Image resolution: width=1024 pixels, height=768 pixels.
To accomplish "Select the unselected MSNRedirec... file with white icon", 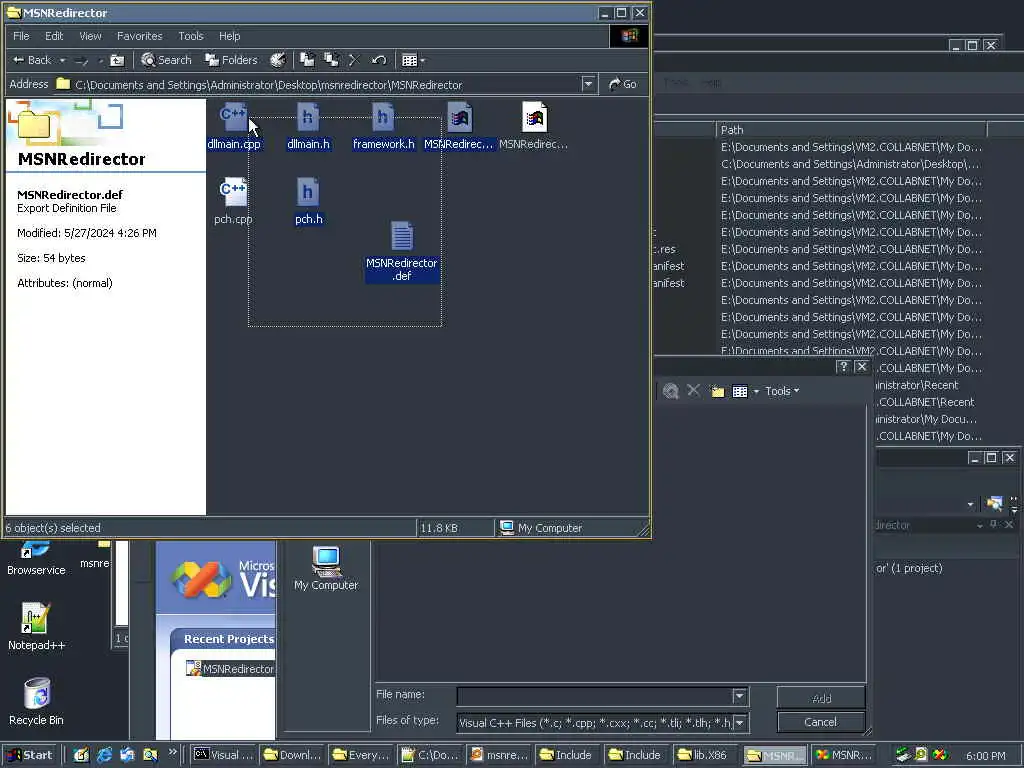I will [534, 127].
